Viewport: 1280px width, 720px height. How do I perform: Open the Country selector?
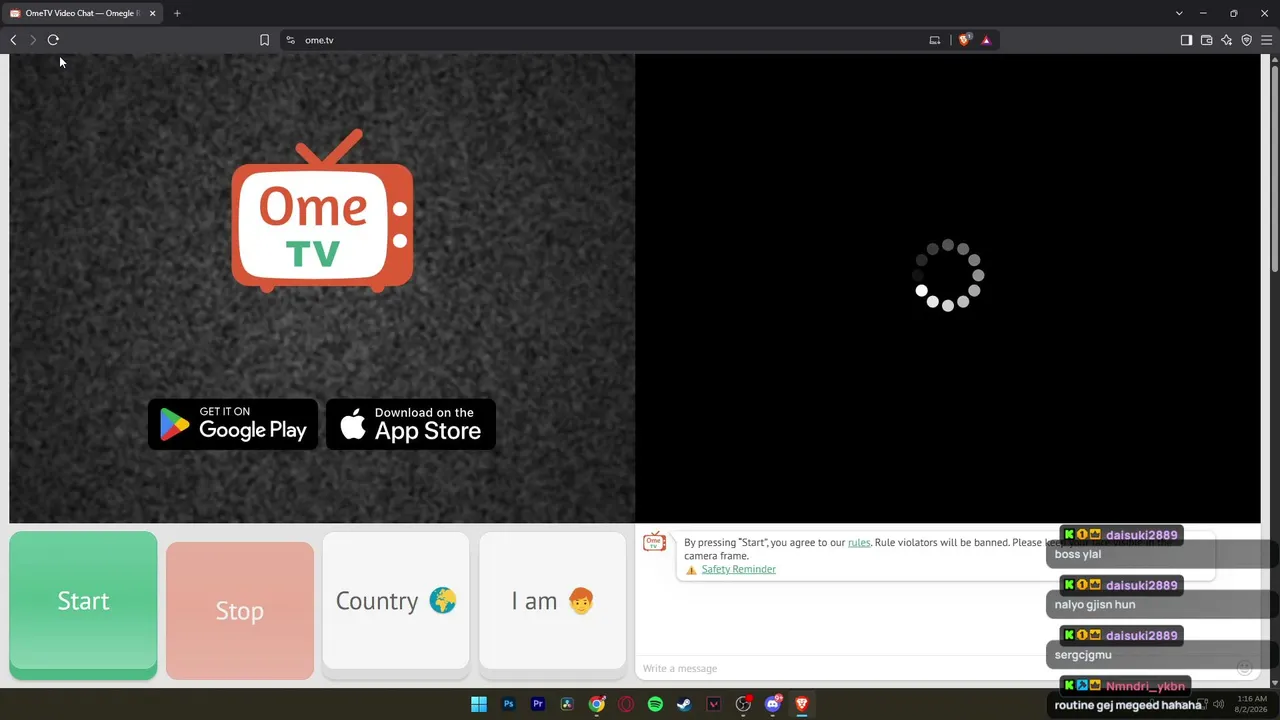[x=396, y=601]
